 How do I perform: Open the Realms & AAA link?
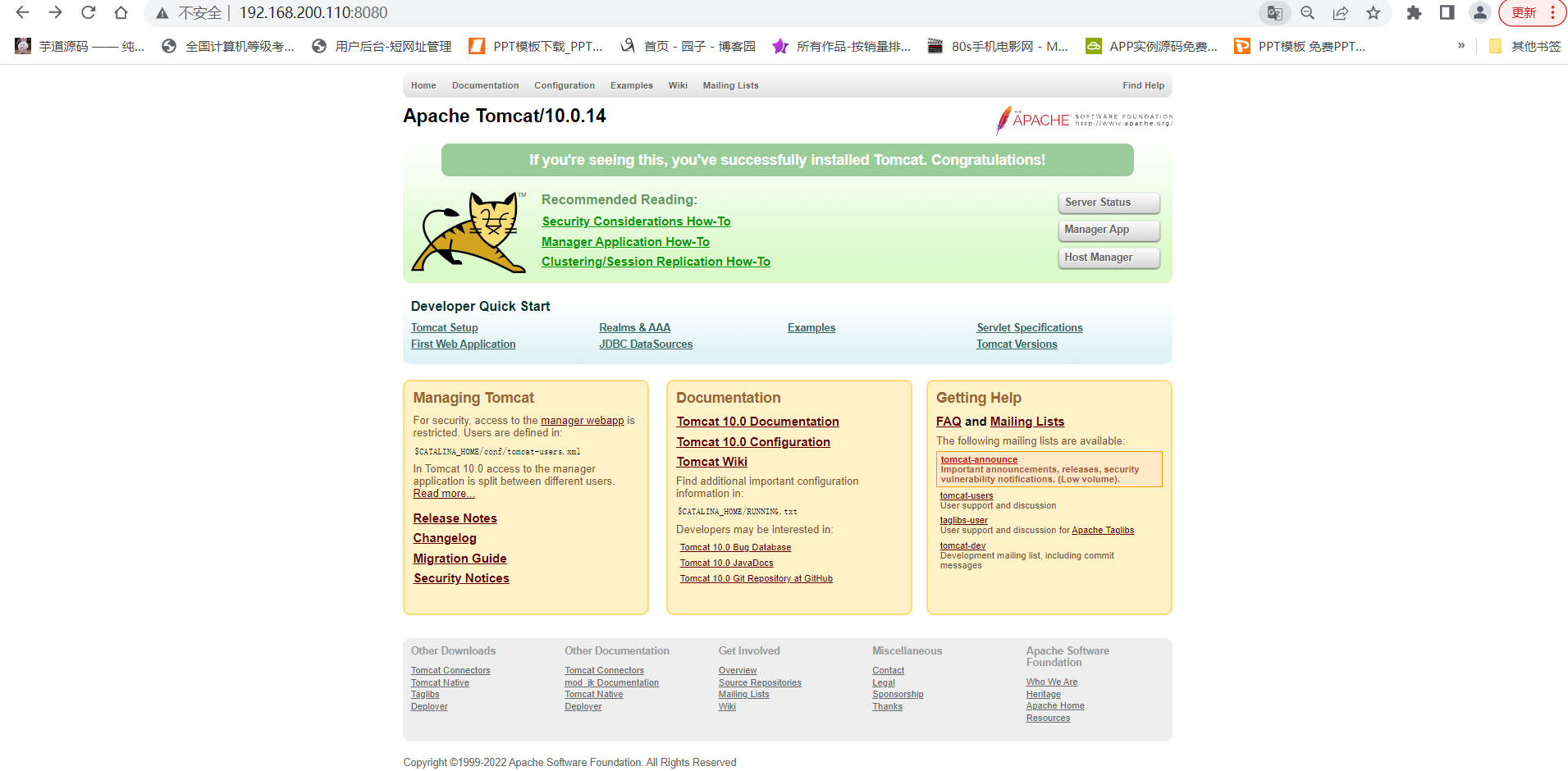point(634,328)
